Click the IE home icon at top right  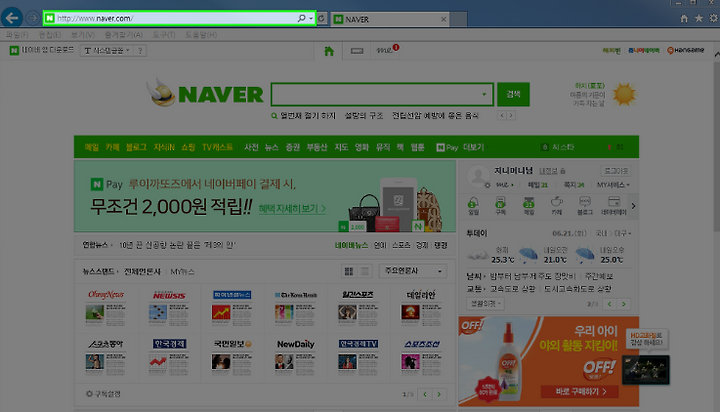coord(684,18)
